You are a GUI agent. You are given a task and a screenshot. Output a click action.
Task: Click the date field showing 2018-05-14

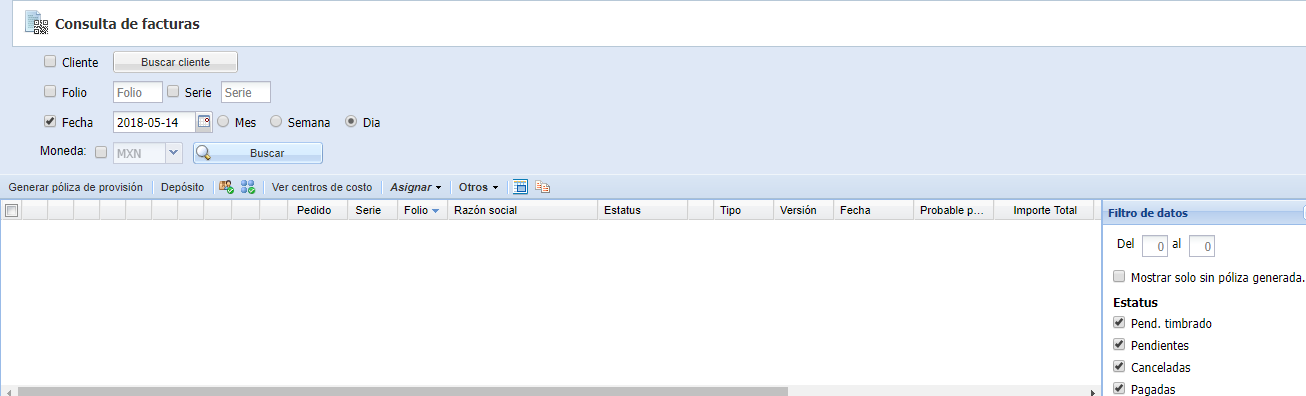[x=155, y=122]
